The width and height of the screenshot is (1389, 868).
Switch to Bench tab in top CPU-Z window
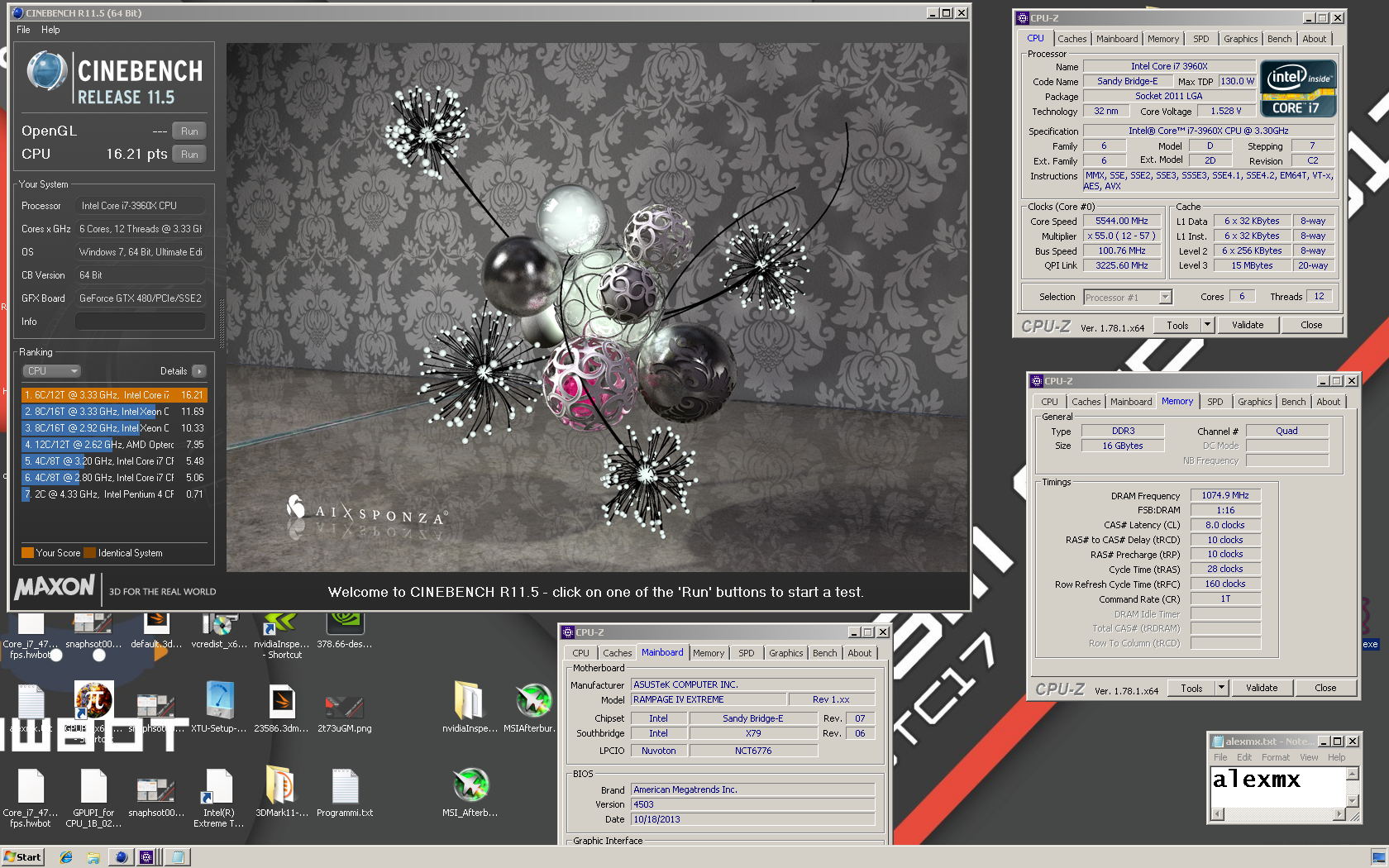tap(1279, 39)
